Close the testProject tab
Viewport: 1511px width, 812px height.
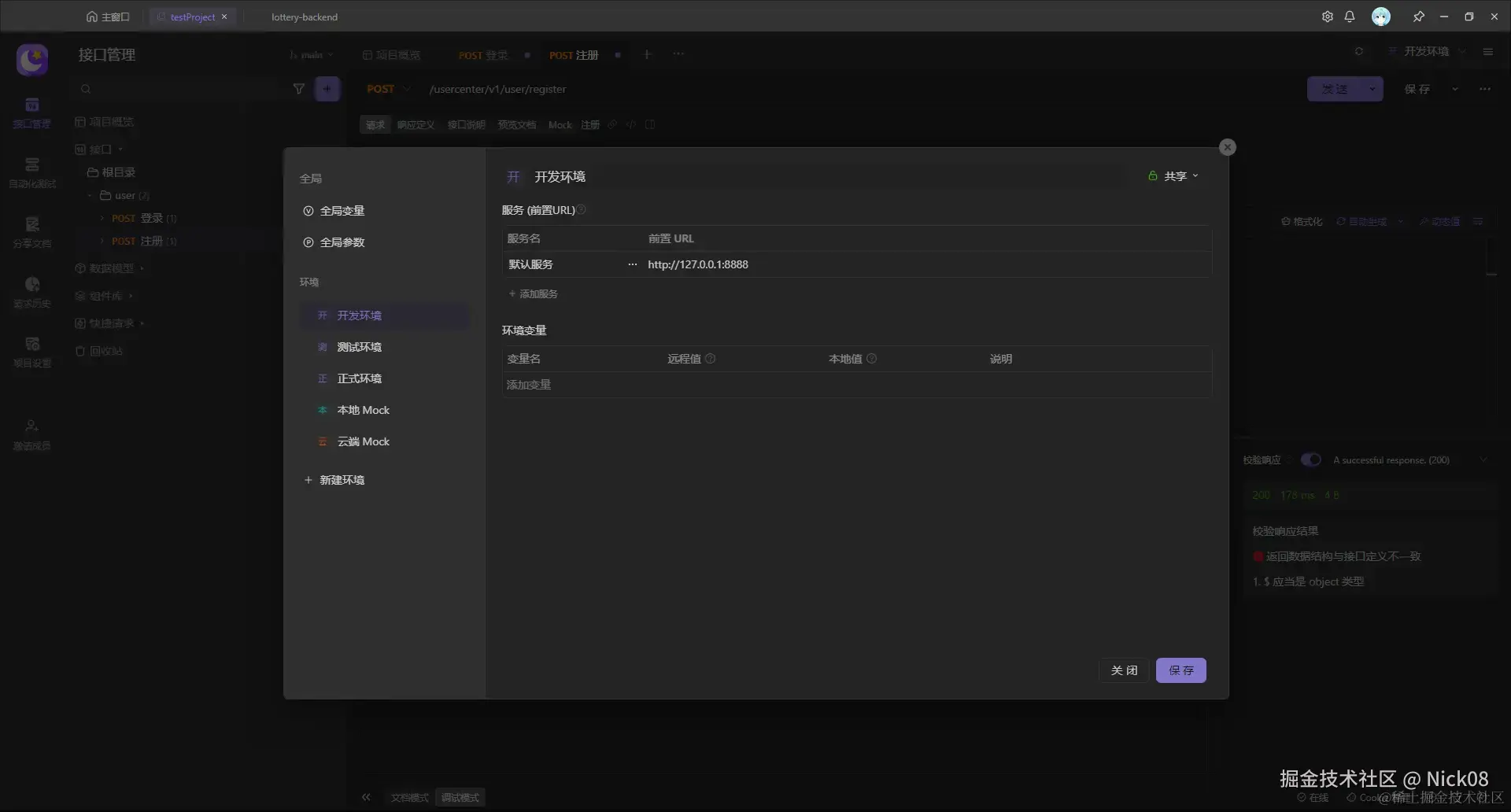tap(224, 17)
